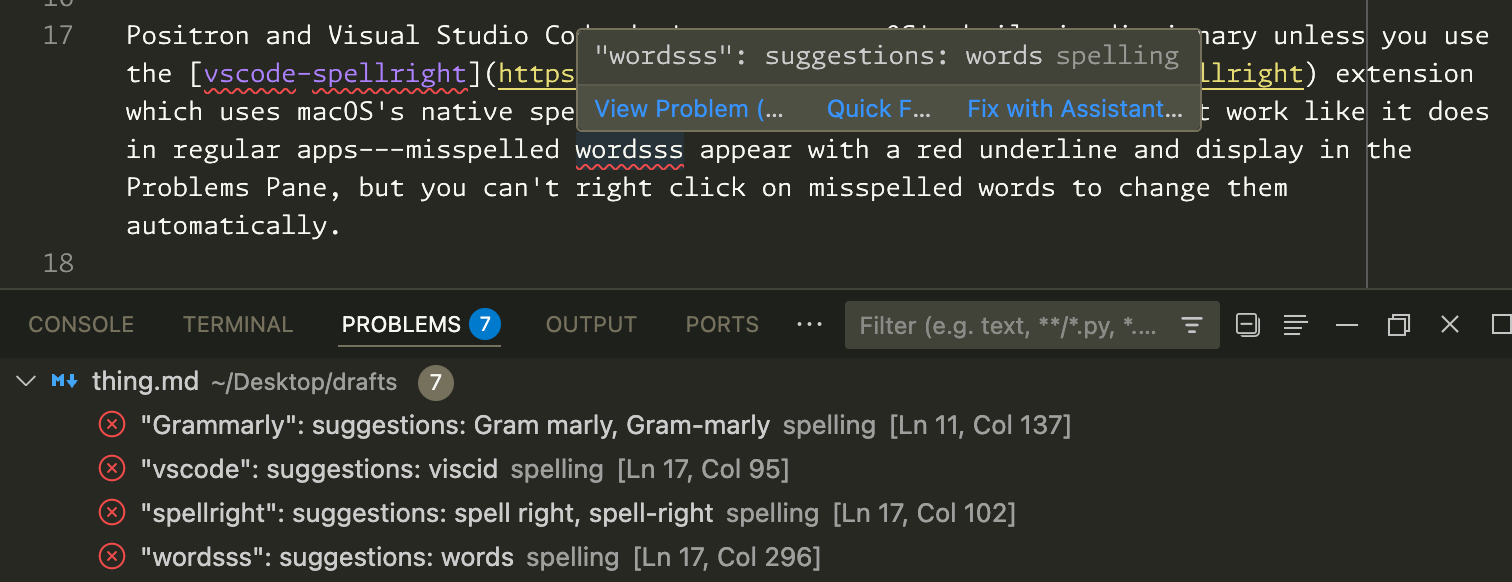Show the Output tab
Image resolution: width=1512 pixels, height=582 pixels.
click(x=591, y=325)
